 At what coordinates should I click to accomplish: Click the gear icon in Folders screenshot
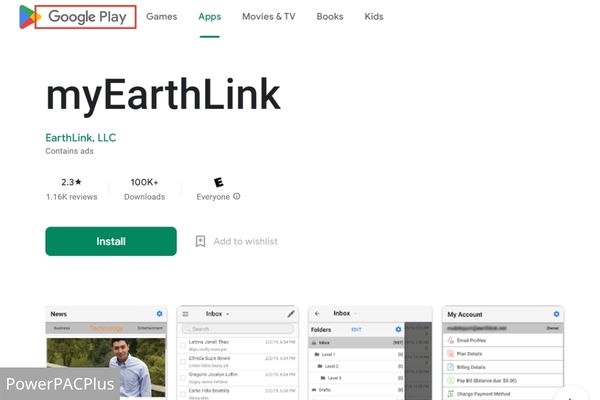click(398, 330)
